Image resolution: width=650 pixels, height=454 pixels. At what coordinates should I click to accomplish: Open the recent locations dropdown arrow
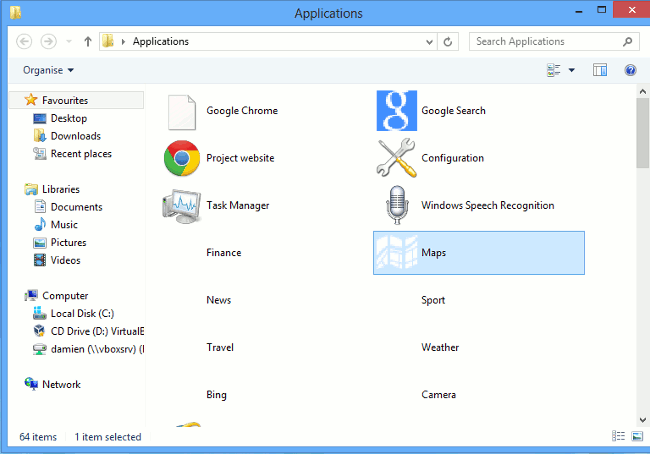click(x=69, y=41)
